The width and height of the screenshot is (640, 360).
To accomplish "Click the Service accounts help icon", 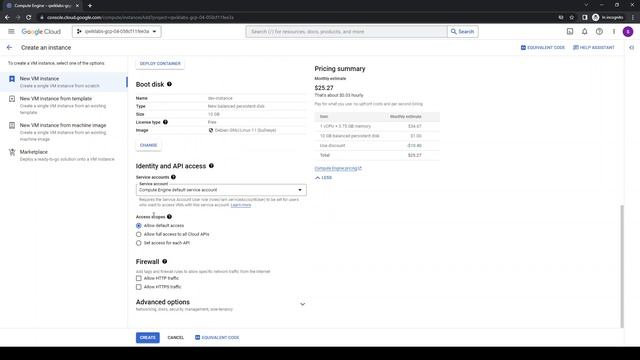I will 173,177.
